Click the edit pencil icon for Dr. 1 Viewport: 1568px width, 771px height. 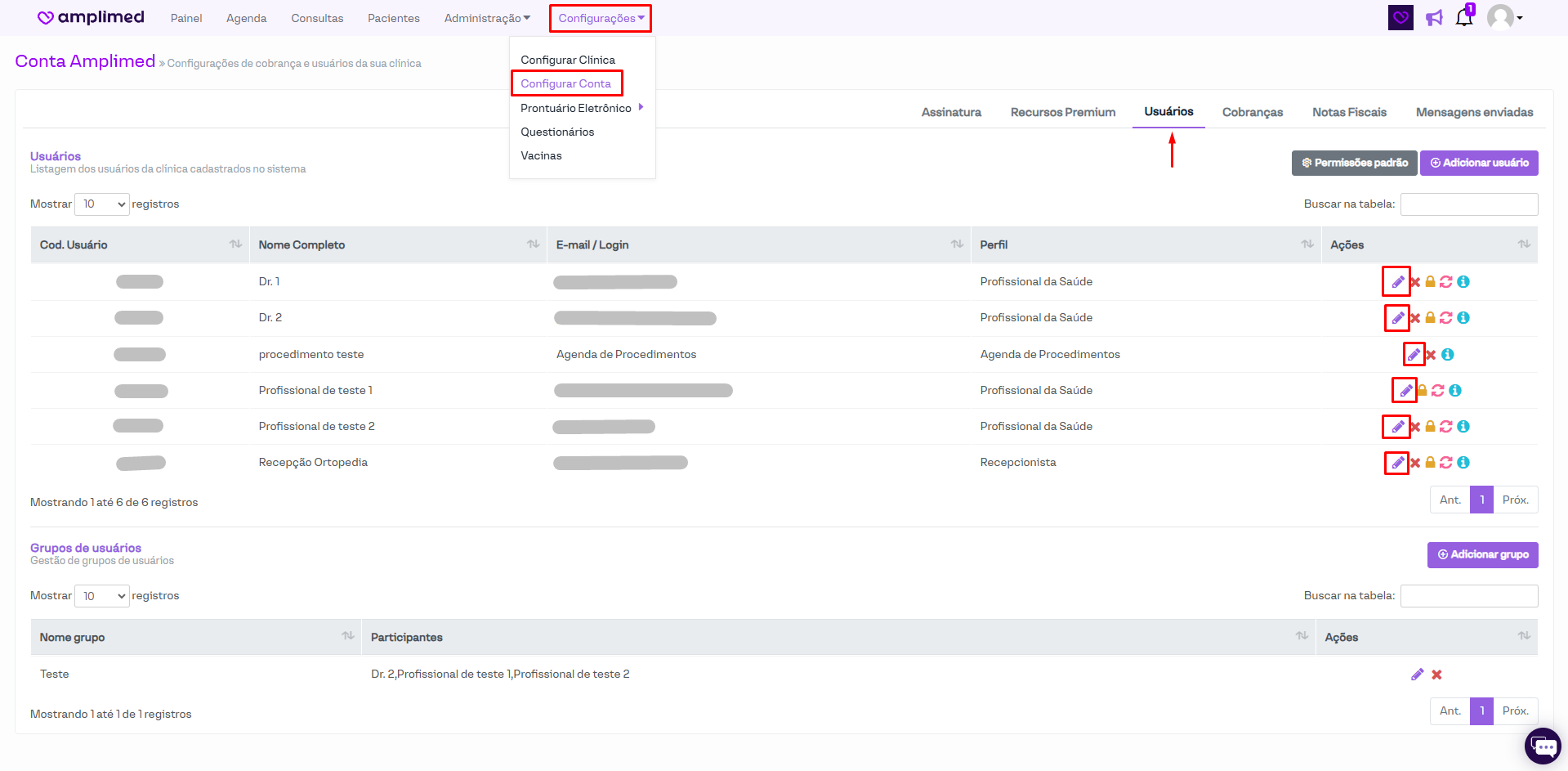pos(1397,282)
